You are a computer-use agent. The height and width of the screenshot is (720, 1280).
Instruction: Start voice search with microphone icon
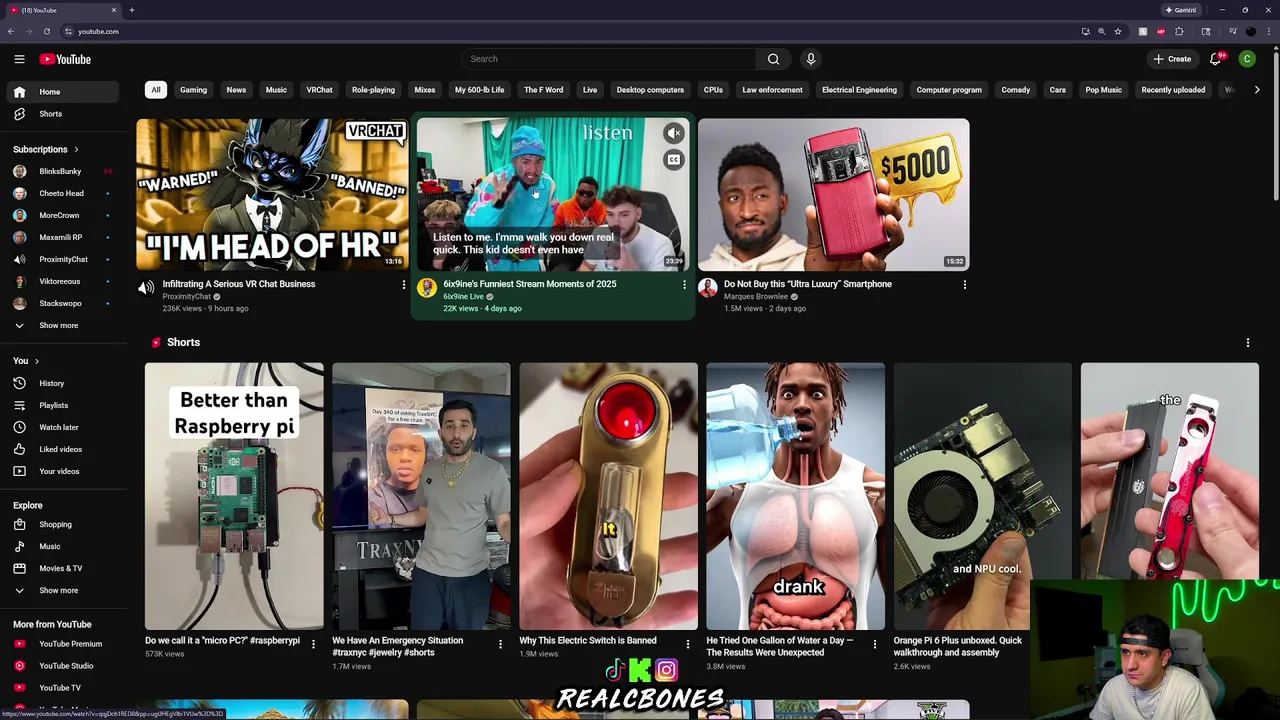pos(811,59)
